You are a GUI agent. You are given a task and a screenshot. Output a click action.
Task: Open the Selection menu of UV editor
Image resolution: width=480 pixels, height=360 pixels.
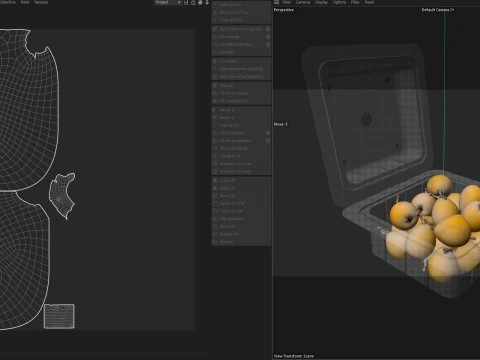click(x=8, y=2)
